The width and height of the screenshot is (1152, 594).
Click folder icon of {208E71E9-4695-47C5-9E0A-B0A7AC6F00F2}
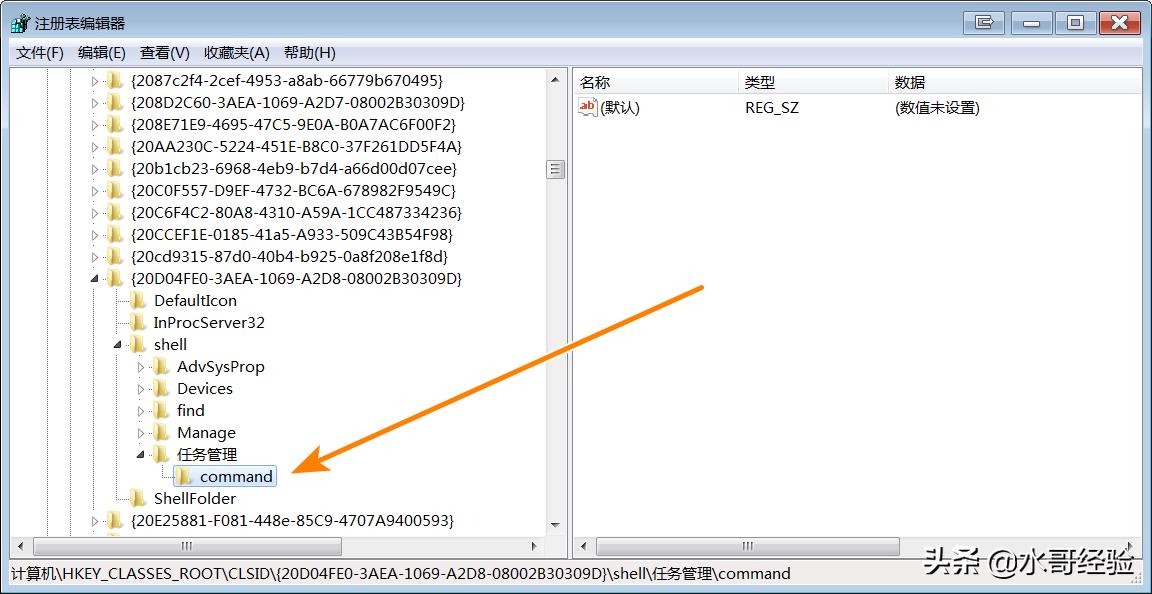[114, 124]
